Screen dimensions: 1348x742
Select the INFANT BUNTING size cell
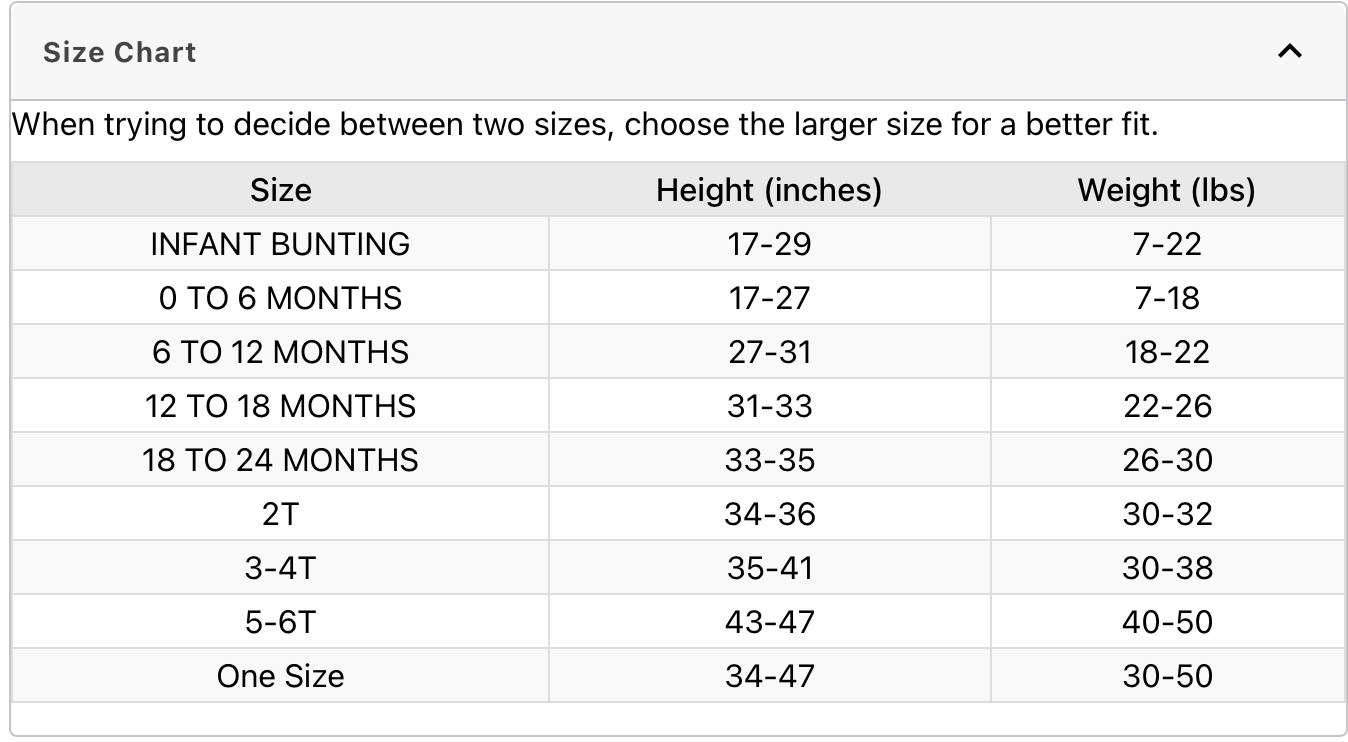(x=280, y=244)
